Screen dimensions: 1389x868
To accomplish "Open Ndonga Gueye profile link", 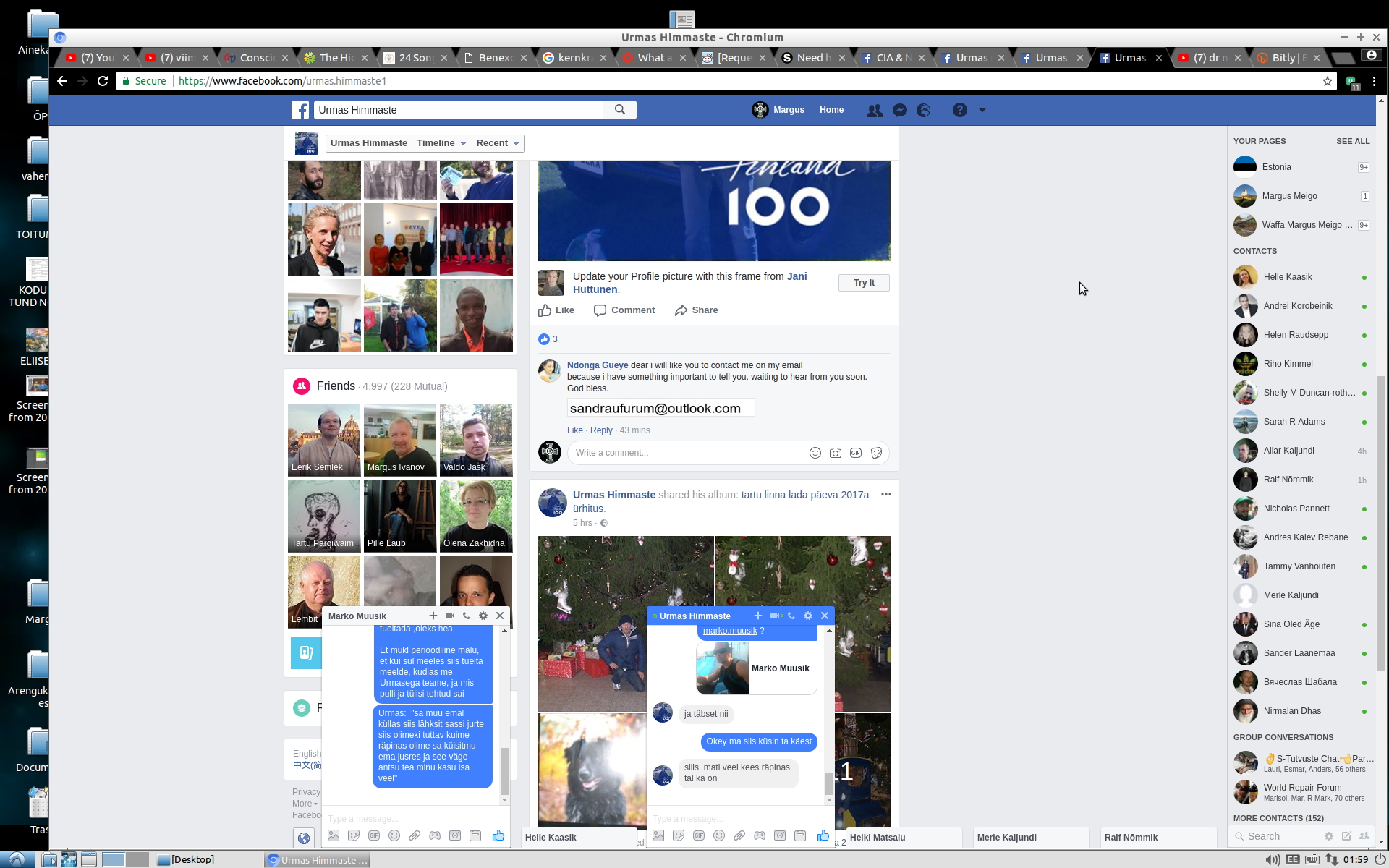I will coord(598,365).
